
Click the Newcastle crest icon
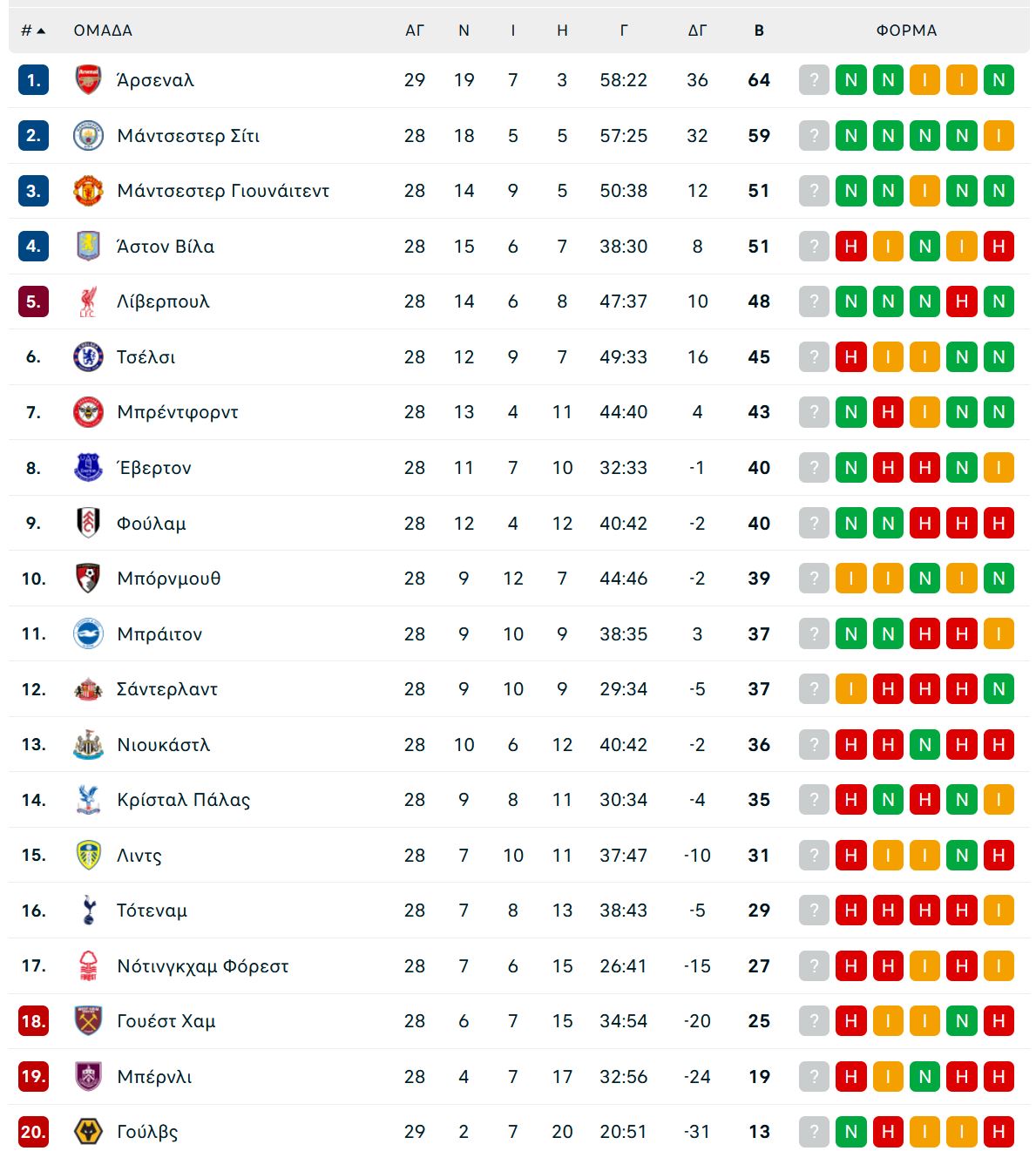coord(88,745)
